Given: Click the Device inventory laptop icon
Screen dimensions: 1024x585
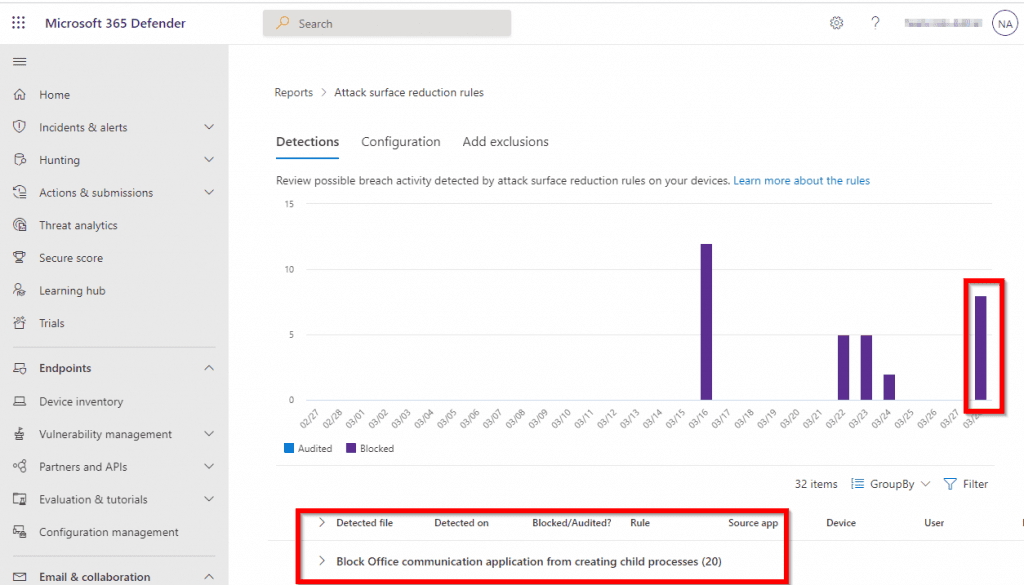Looking at the screenshot, I should 20,401.
